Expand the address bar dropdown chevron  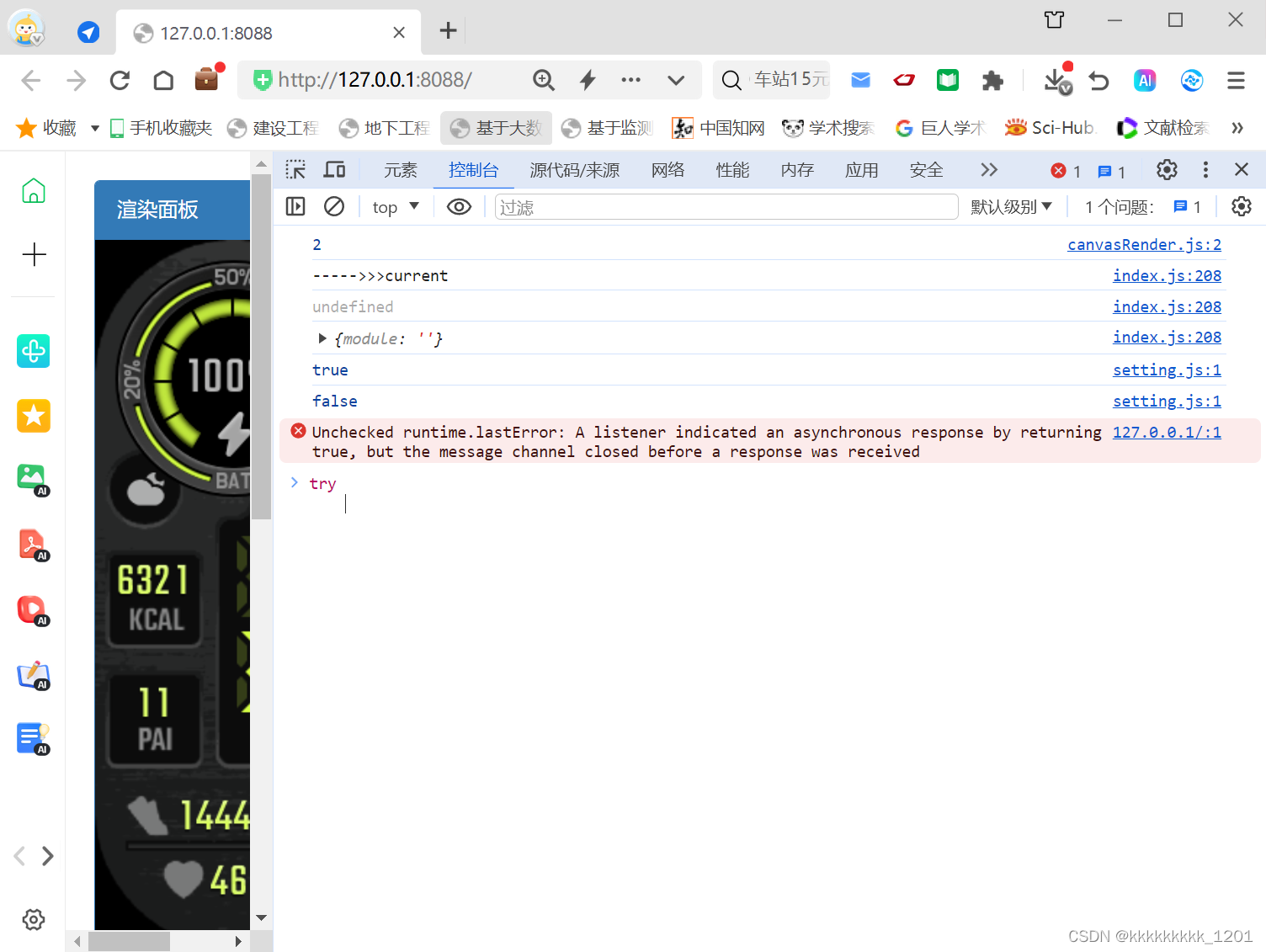[675, 81]
